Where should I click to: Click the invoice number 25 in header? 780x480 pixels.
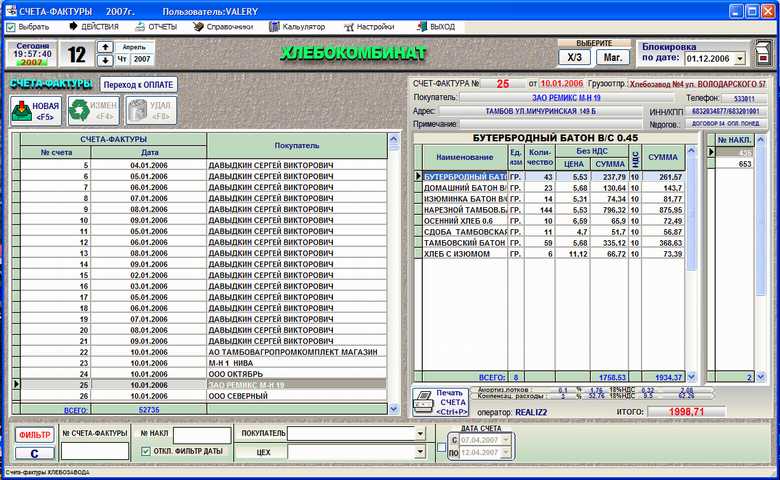click(x=503, y=84)
